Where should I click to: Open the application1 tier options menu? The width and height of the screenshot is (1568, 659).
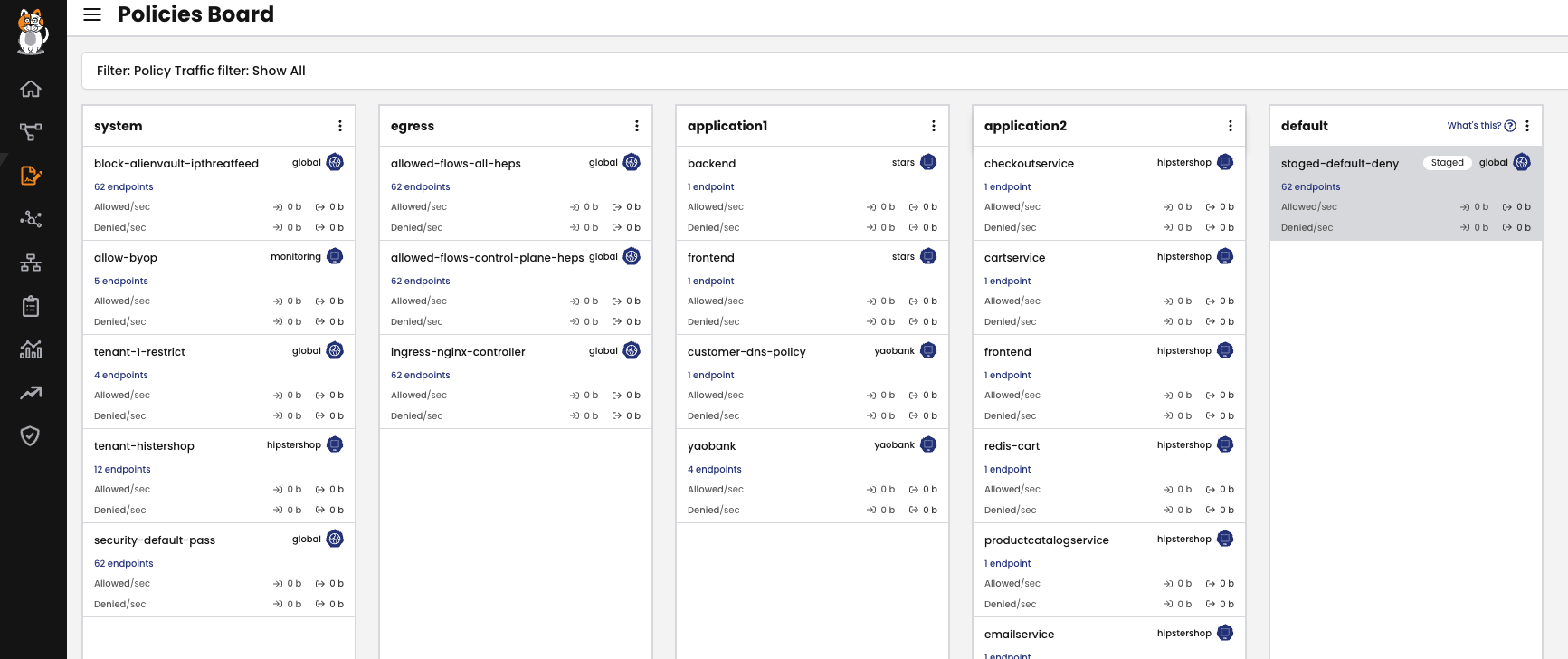click(x=934, y=126)
